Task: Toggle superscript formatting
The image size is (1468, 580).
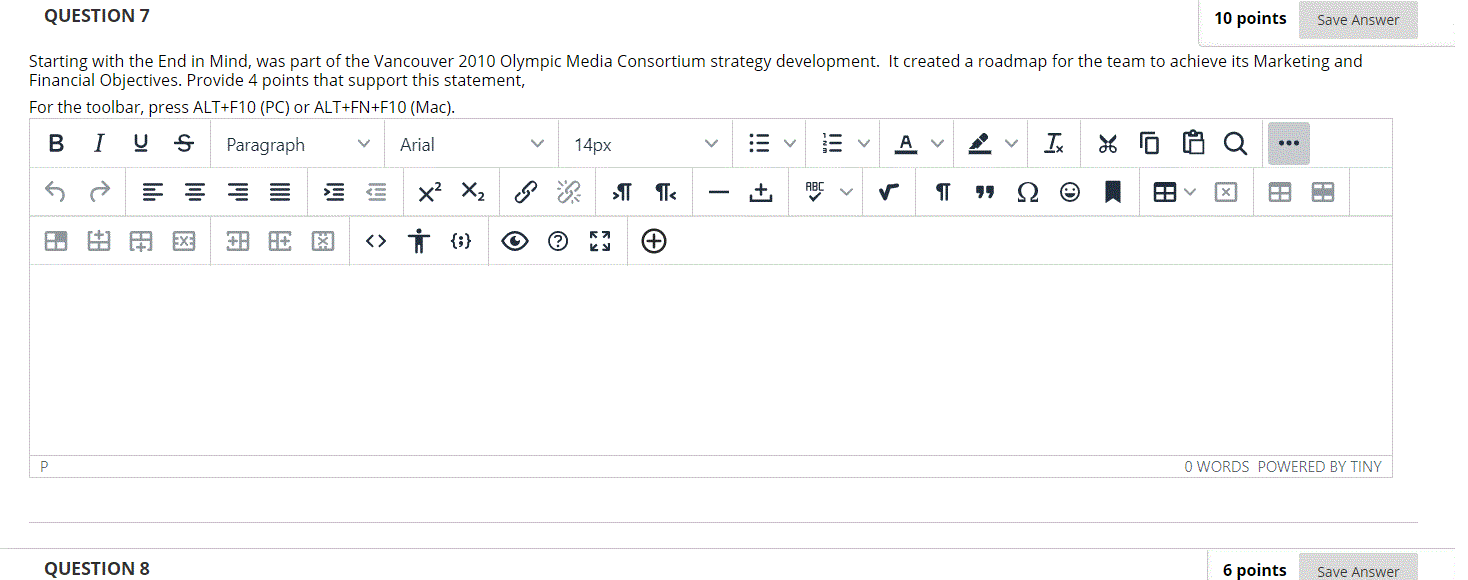Action: point(431,192)
